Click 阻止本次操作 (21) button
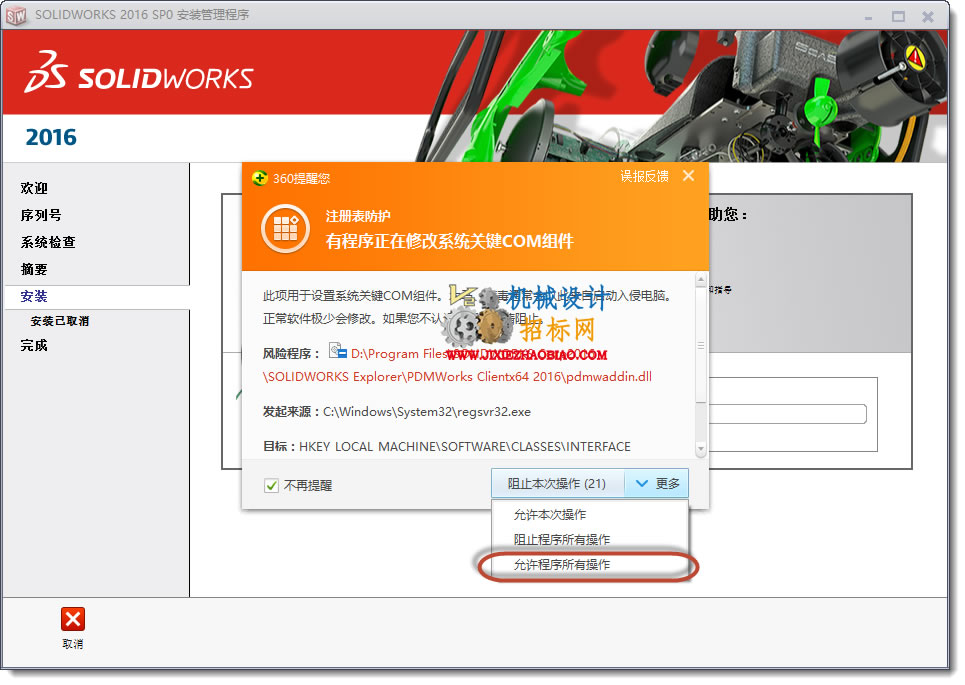Screen dimensions: 965x685 tap(558, 484)
